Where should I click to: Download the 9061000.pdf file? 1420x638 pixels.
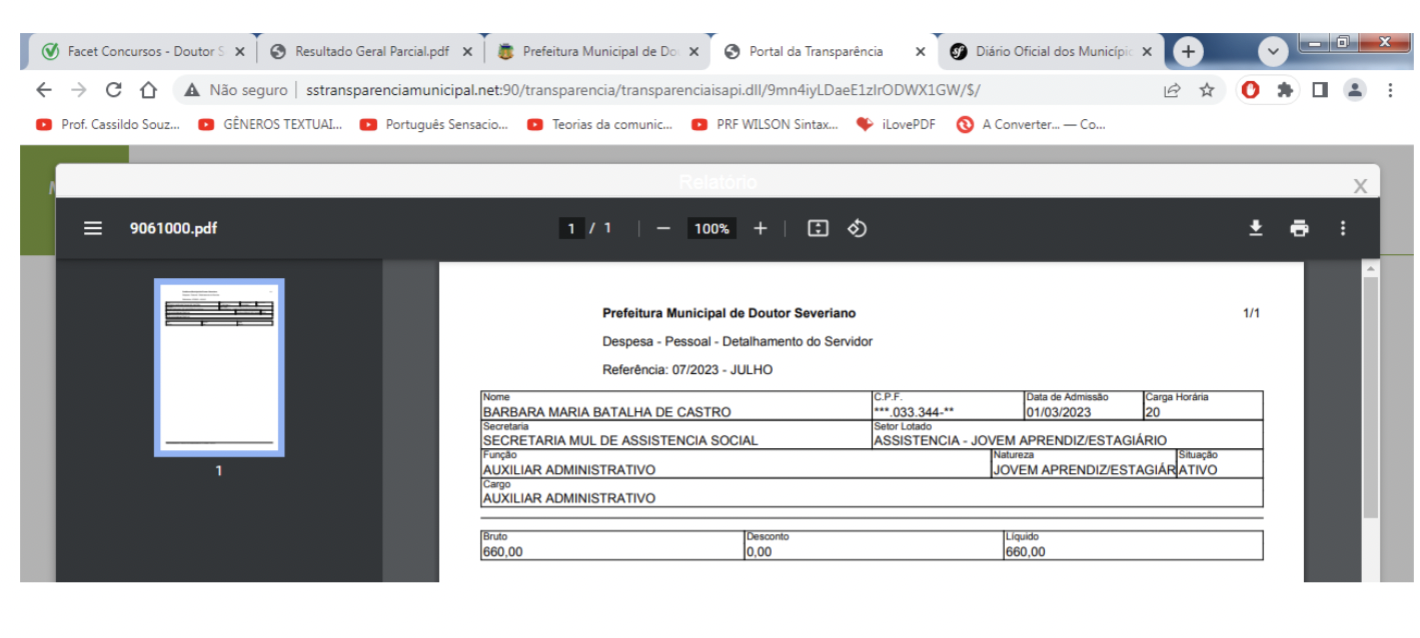tap(1256, 229)
